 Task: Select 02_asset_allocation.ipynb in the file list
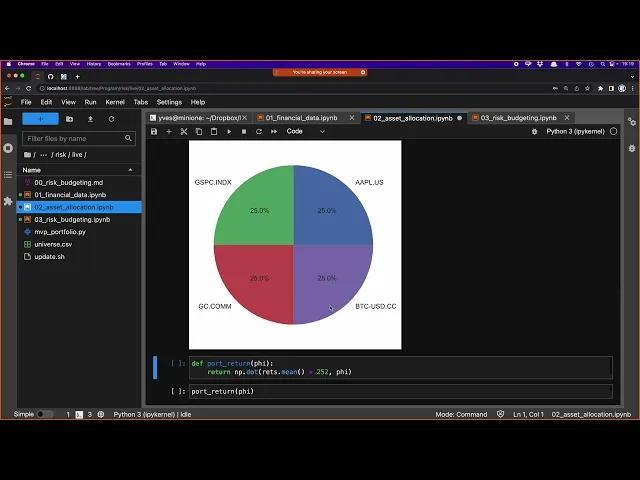pyautogui.click(x=79, y=207)
